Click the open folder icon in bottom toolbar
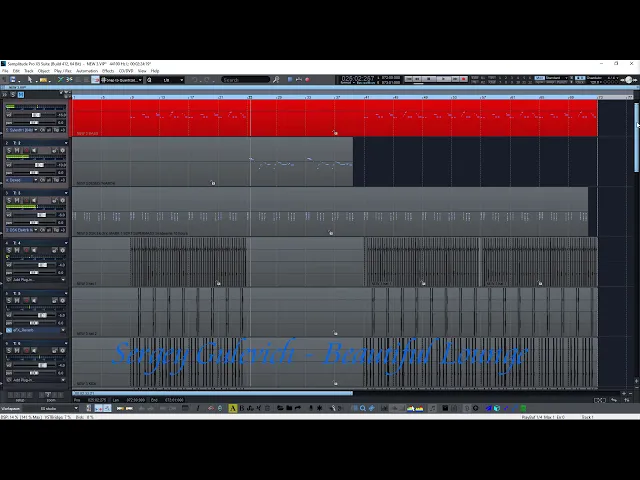Screen dimensions: 640x480 coord(280,408)
